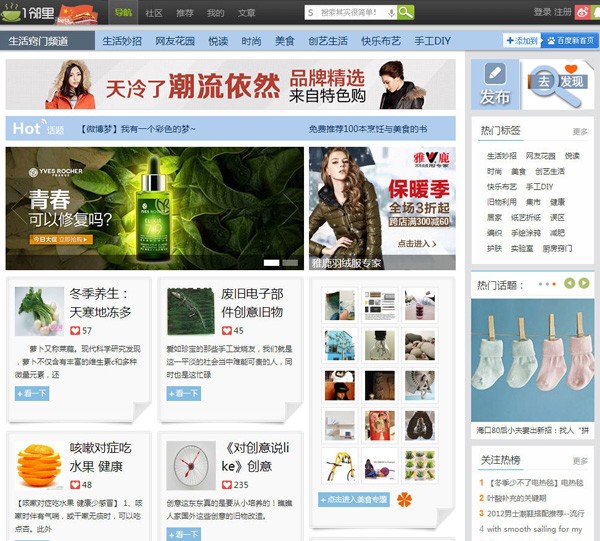Image resolution: width=600 pixels, height=541 pixels.
Task: Open the succulents grid photo thumbnail
Action: 420,465
